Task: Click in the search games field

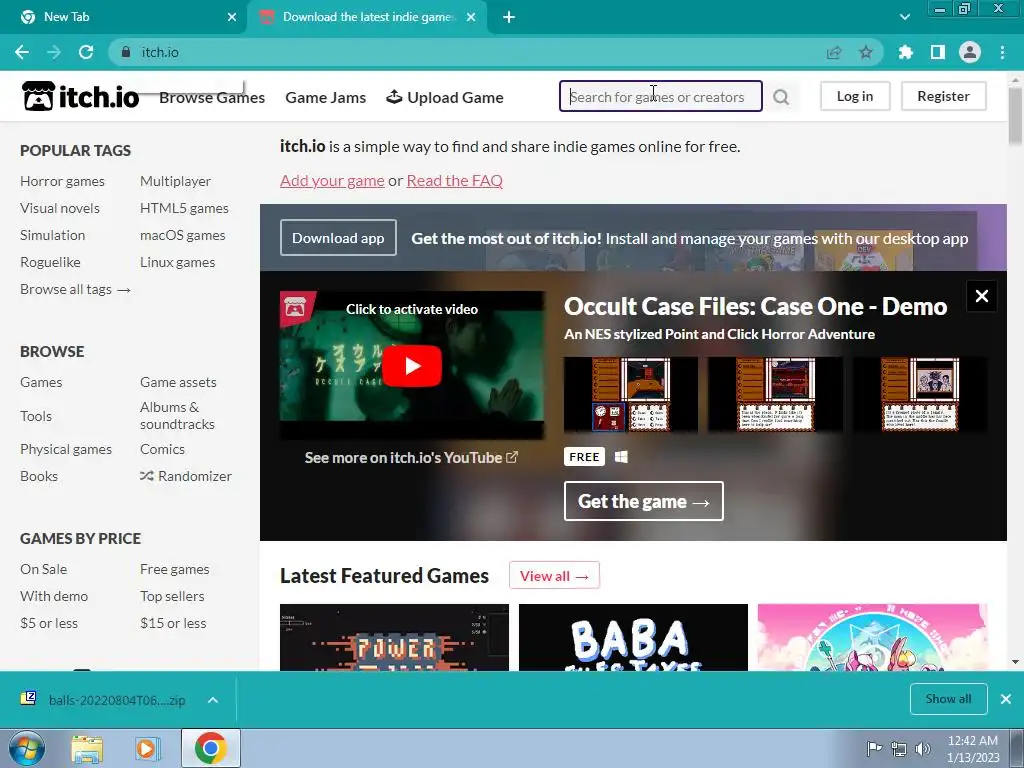Action: (x=660, y=97)
